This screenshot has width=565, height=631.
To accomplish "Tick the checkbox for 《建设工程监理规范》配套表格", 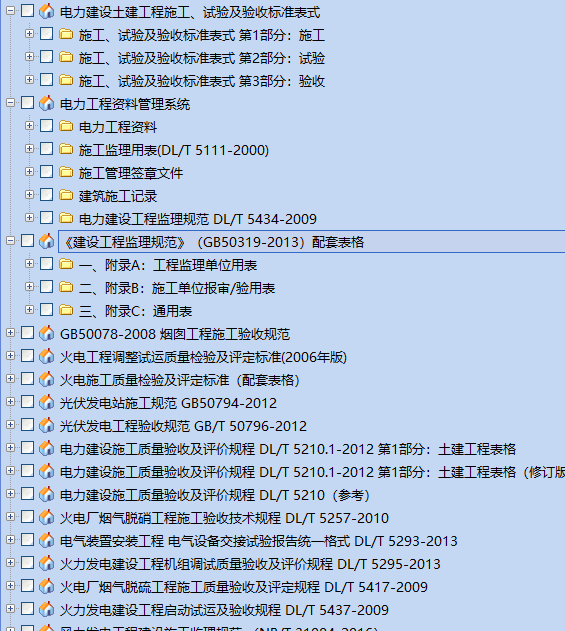I will click(x=27, y=241).
